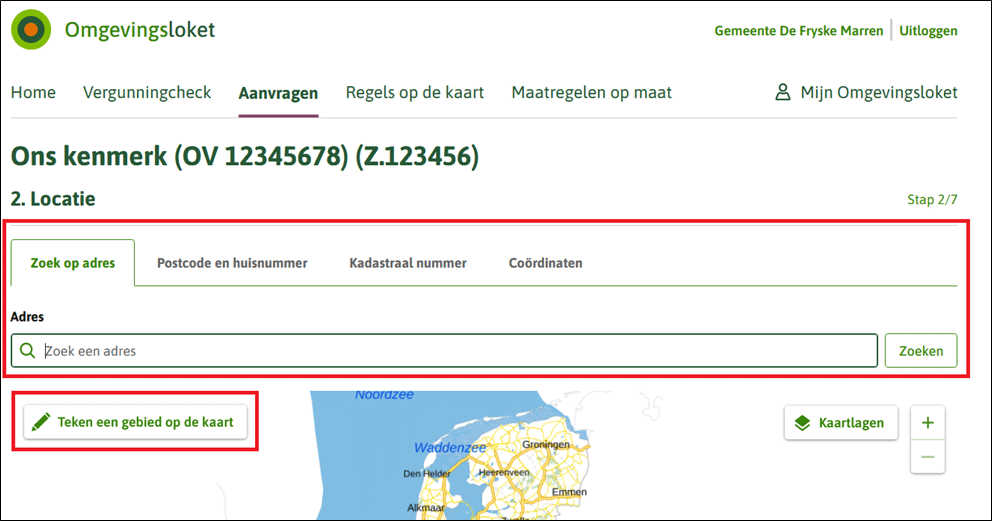992x521 pixels.
Task: Click Emmen on the map
Action: 569,492
